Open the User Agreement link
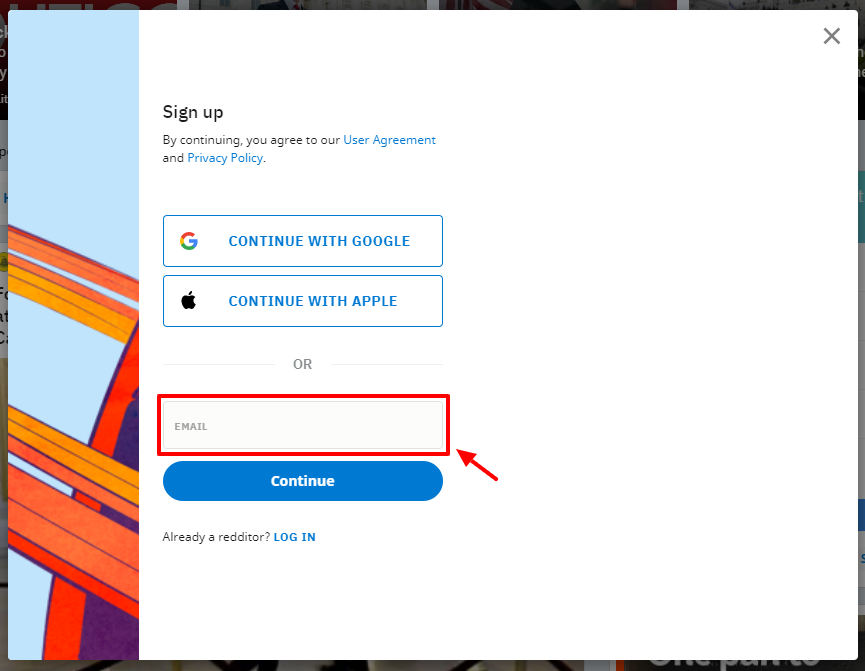865x671 pixels. [389, 140]
